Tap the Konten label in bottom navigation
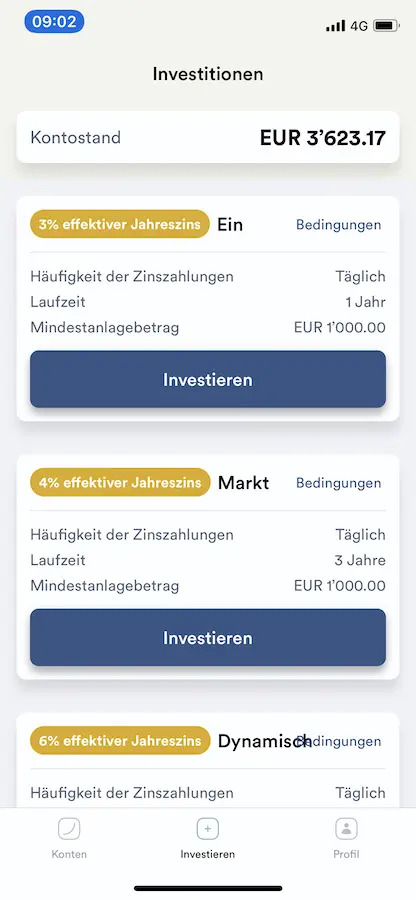The height and width of the screenshot is (900, 416). pyautogui.click(x=69, y=854)
